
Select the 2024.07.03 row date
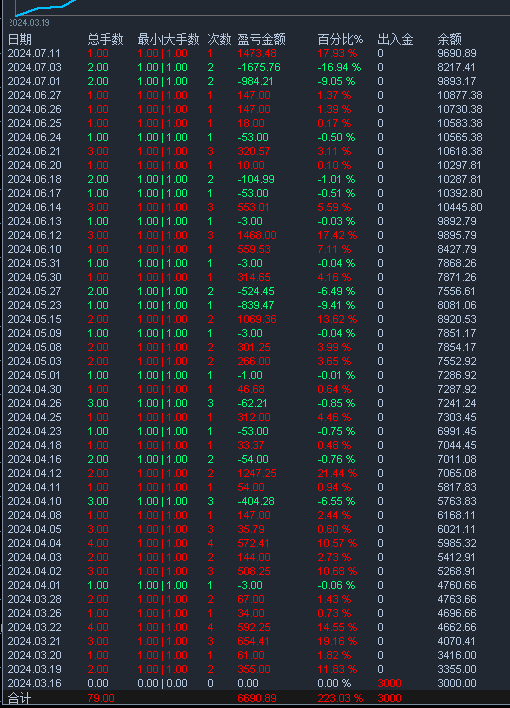click(34, 67)
